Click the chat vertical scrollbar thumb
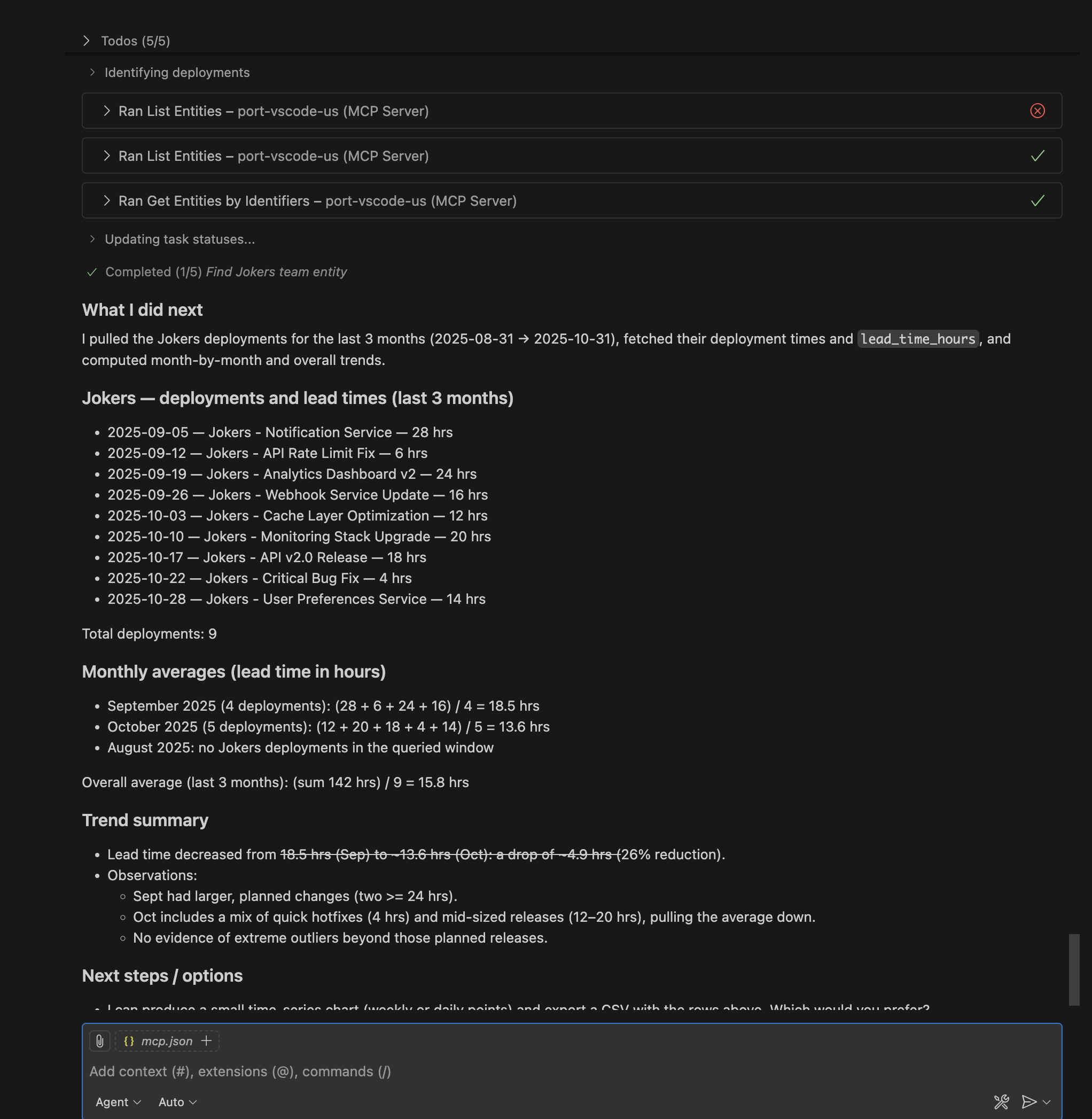This screenshot has height=1119, width=1092. [x=1074, y=969]
